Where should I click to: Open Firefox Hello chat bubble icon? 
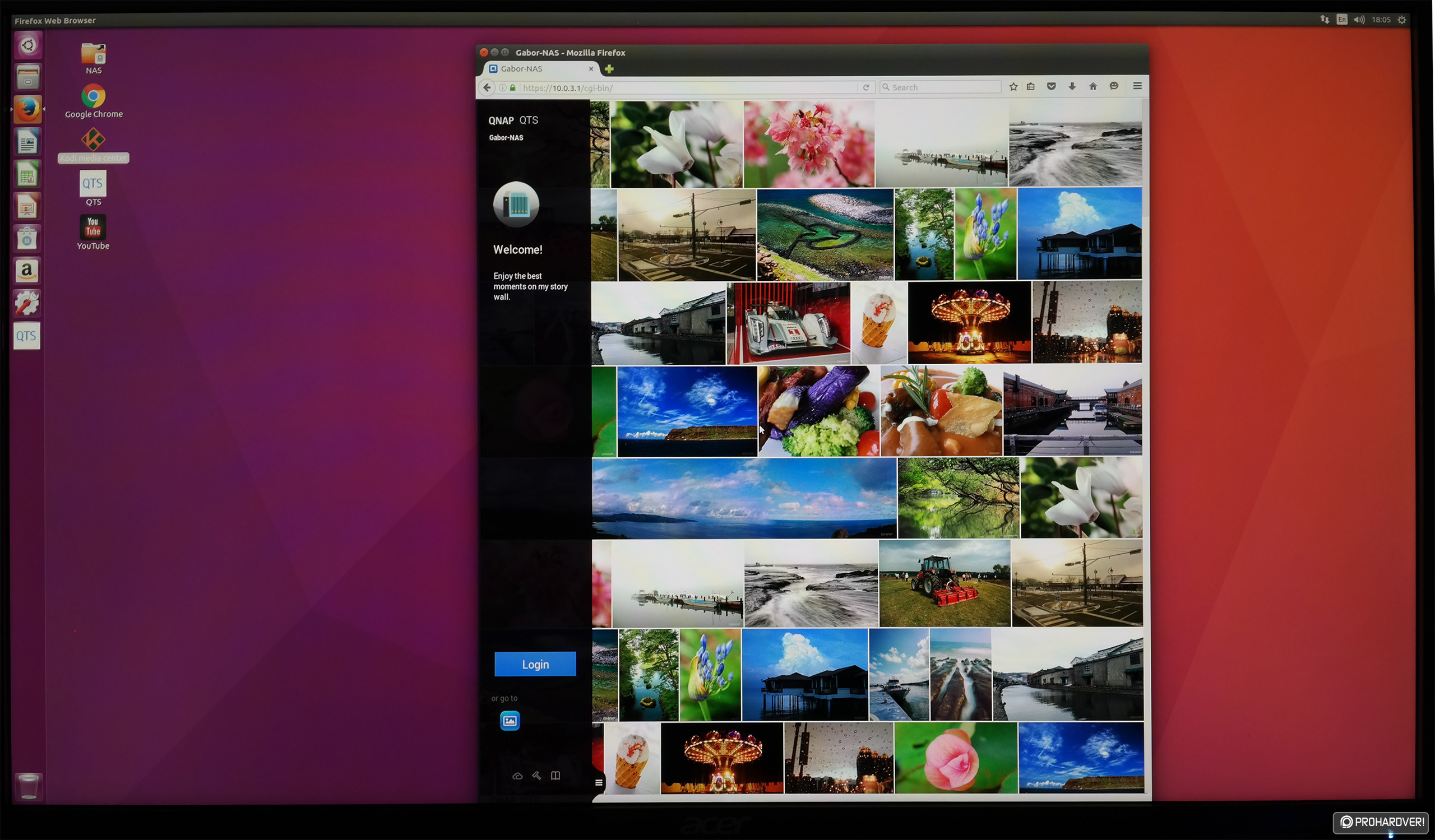pos(1114,86)
